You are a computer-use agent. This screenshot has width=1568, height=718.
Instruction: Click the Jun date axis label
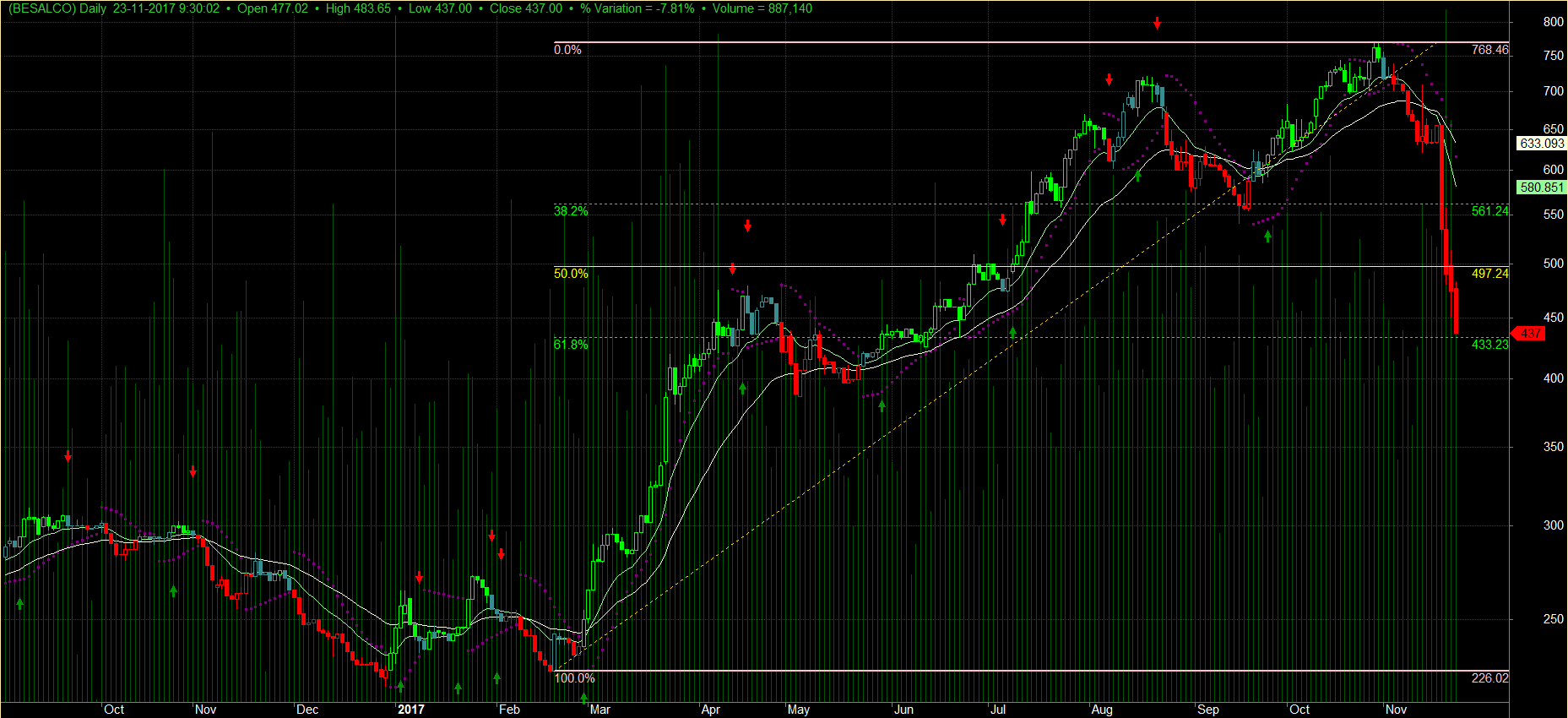pyautogui.click(x=903, y=710)
